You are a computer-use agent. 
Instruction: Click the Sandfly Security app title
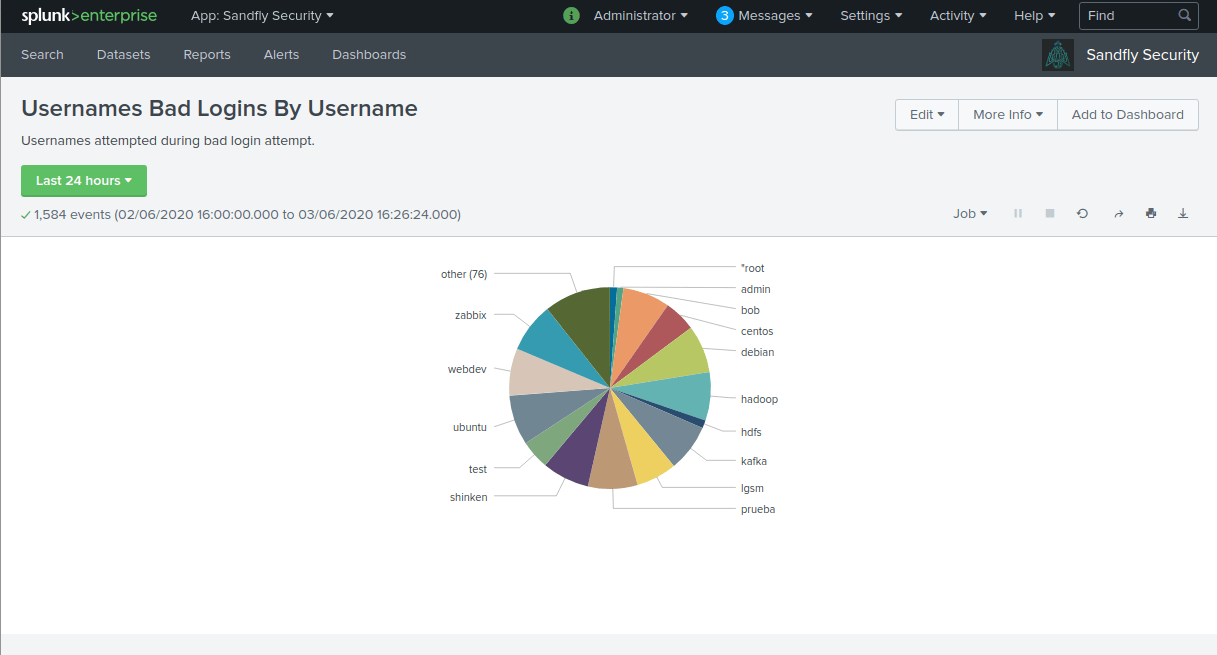[x=1143, y=55]
